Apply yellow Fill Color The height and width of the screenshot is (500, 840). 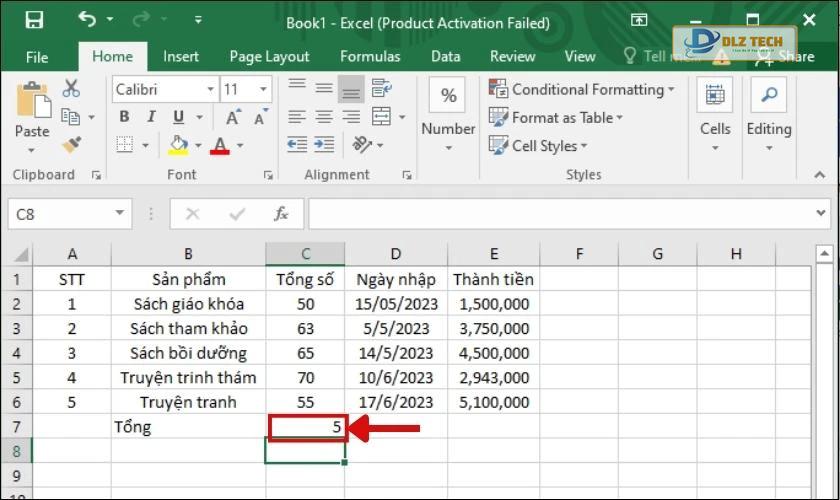point(178,145)
